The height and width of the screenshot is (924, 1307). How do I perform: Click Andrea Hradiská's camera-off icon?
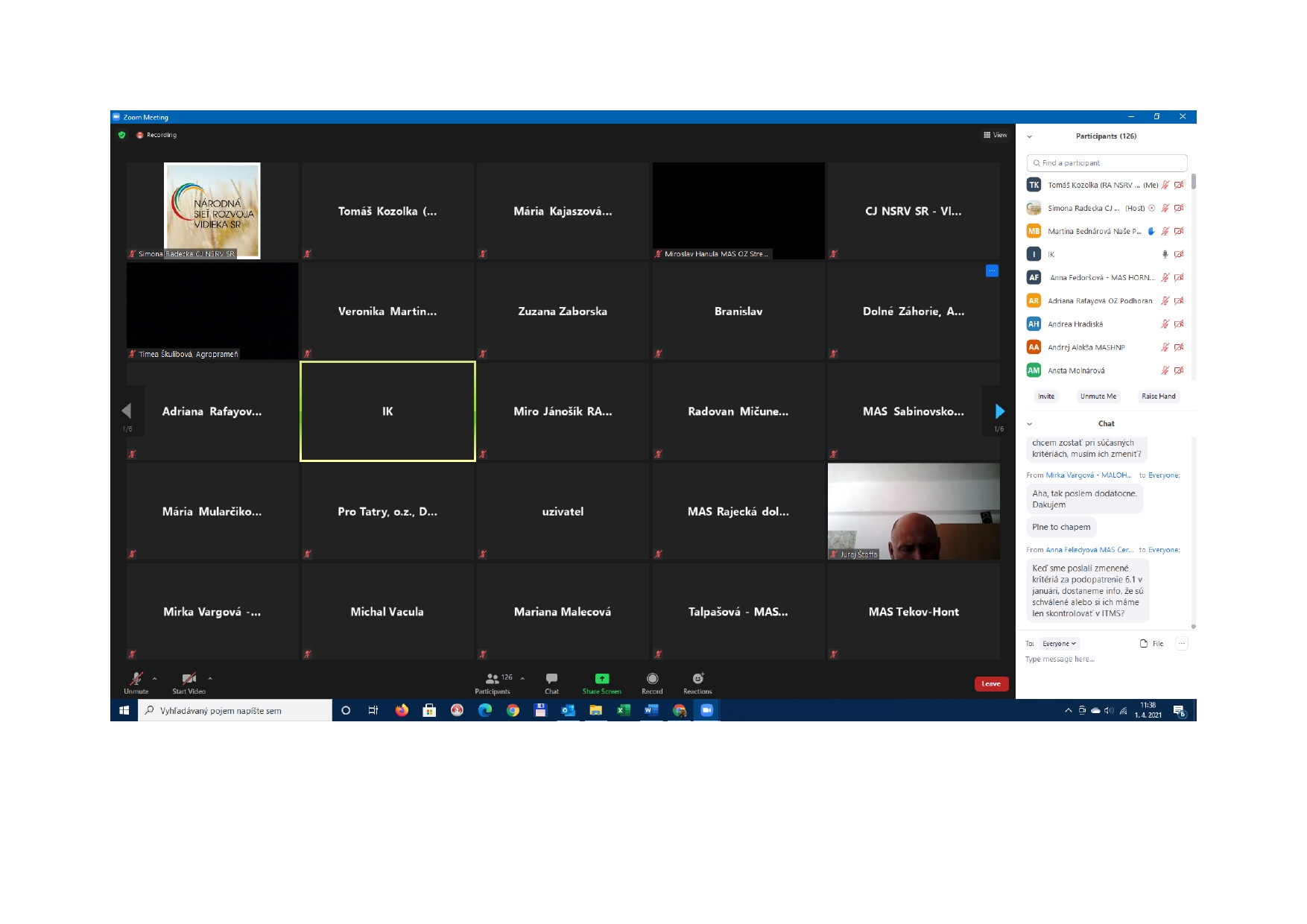point(1179,324)
